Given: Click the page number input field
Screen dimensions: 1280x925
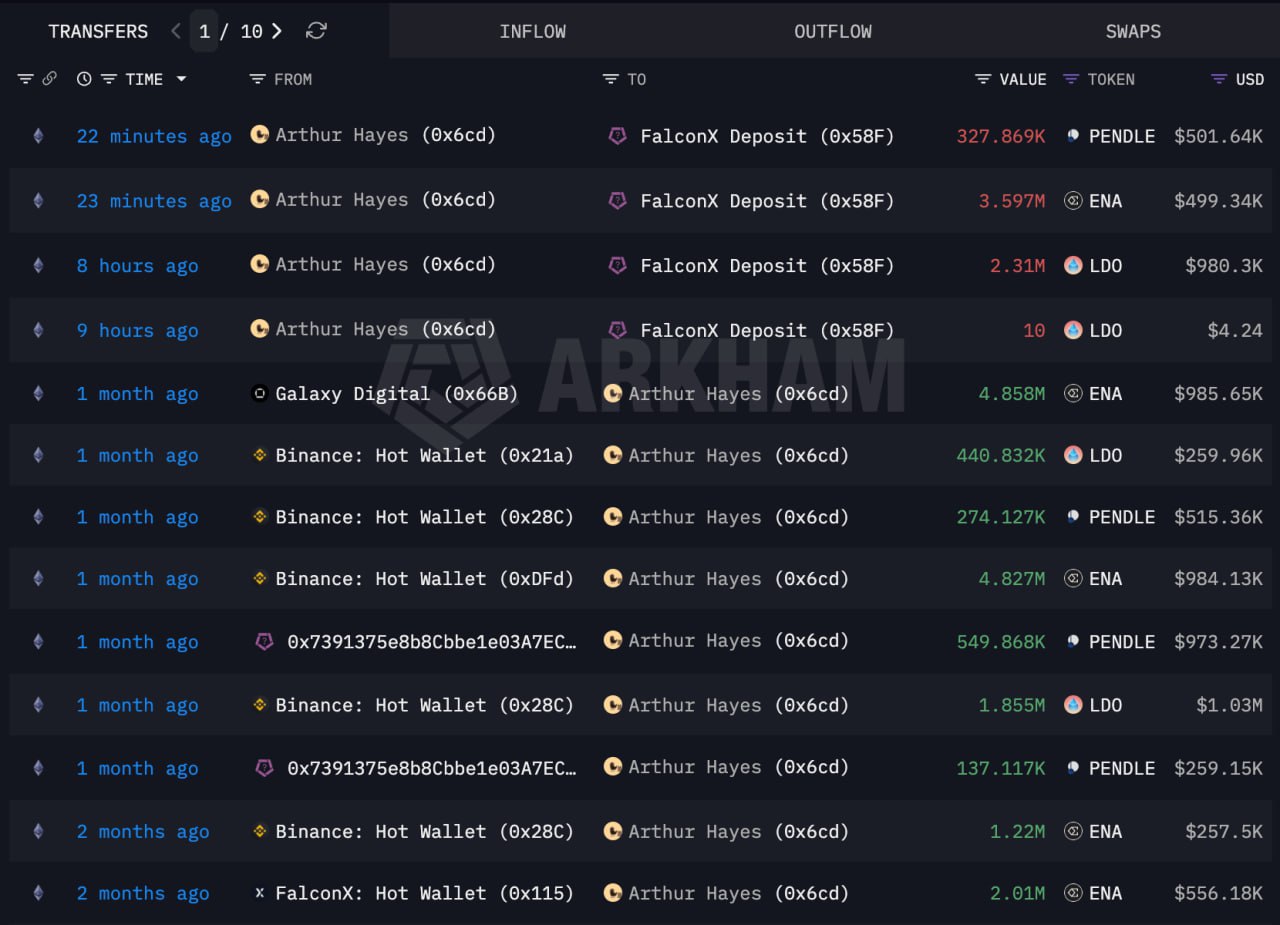Looking at the screenshot, I should pos(204,31).
